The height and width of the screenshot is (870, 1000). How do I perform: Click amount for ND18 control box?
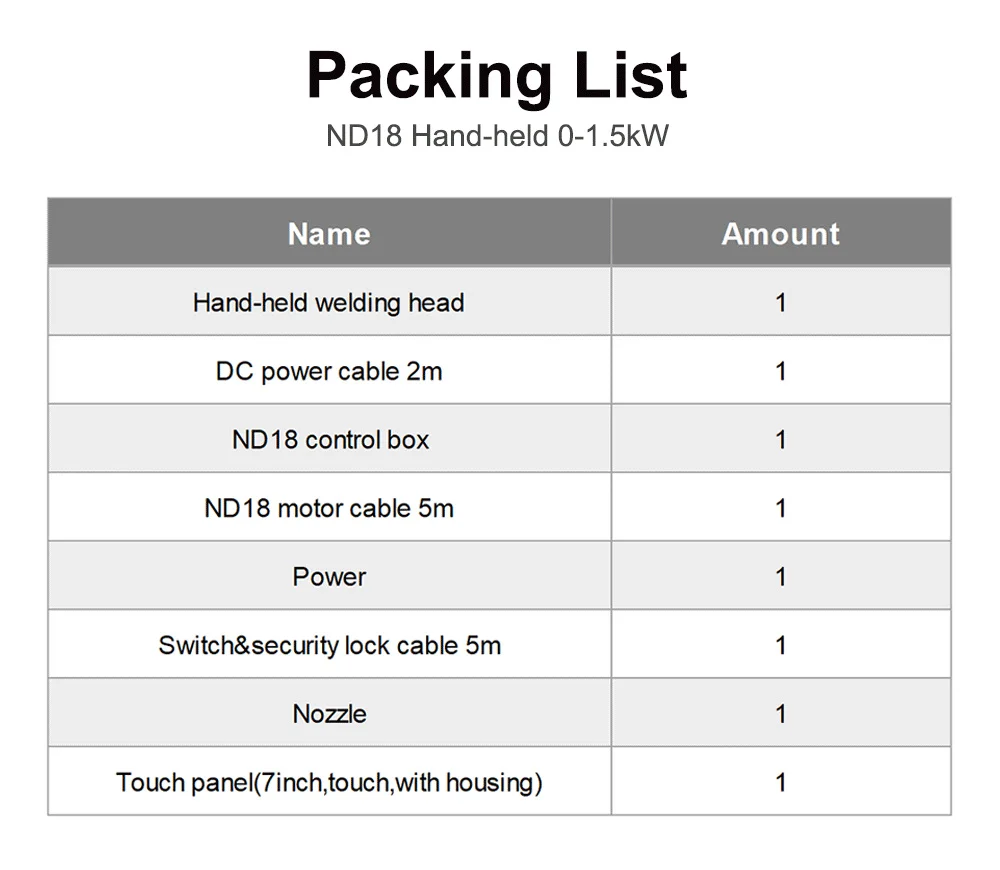click(780, 439)
